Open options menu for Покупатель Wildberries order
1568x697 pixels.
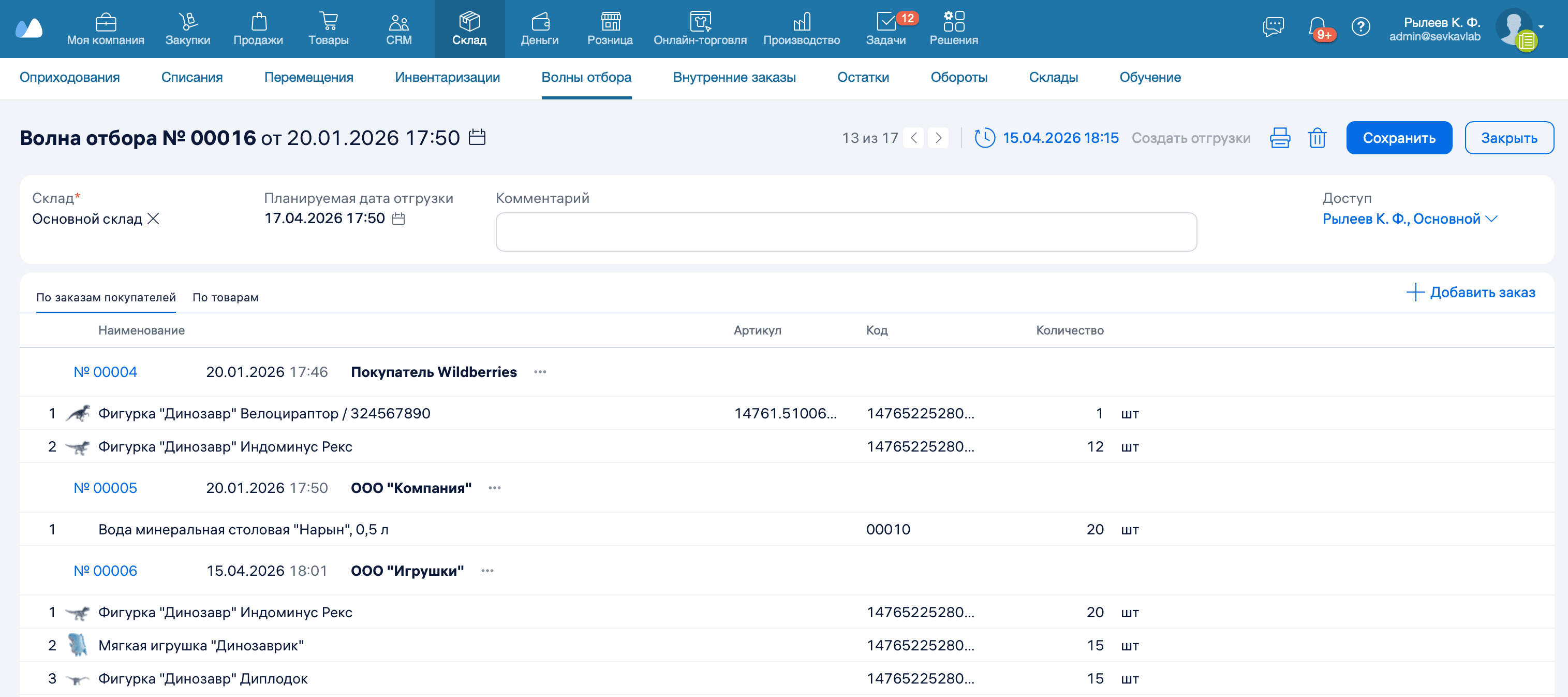click(540, 372)
